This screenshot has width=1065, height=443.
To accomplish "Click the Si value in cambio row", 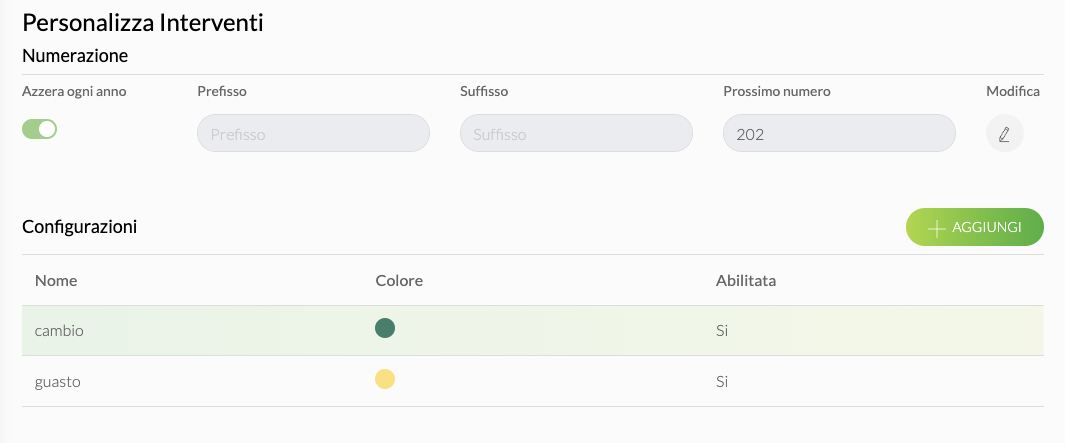I will [722, 331].
